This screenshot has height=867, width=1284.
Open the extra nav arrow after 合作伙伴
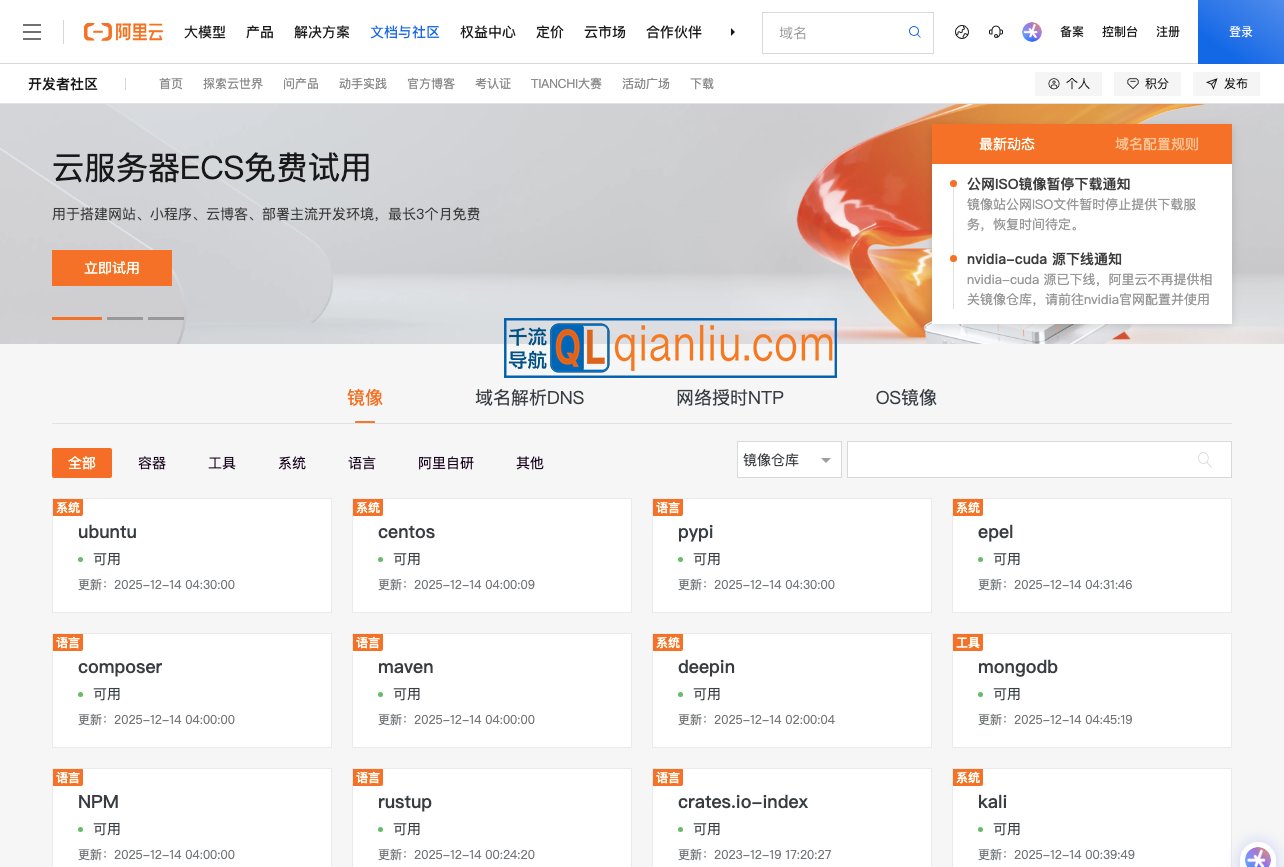click(x=733, y=32)
